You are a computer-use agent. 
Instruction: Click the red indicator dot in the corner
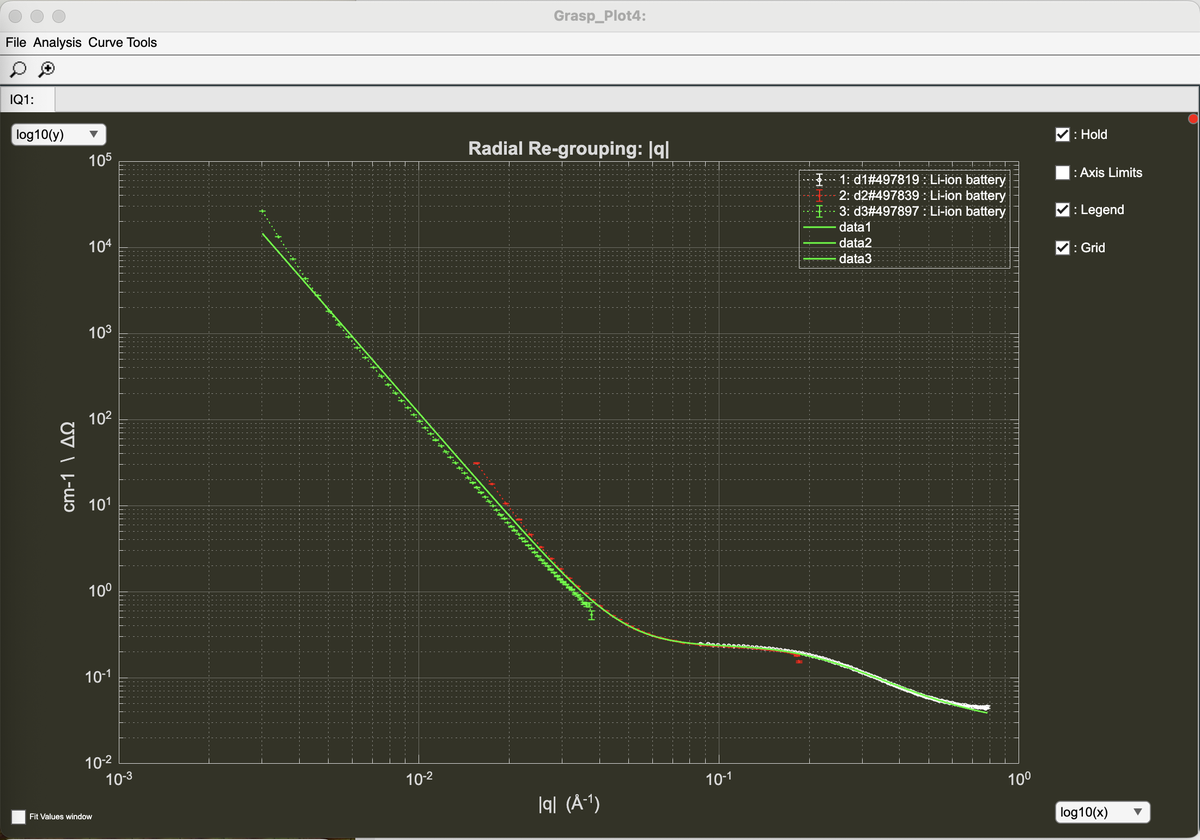[x=1192, y=120]
